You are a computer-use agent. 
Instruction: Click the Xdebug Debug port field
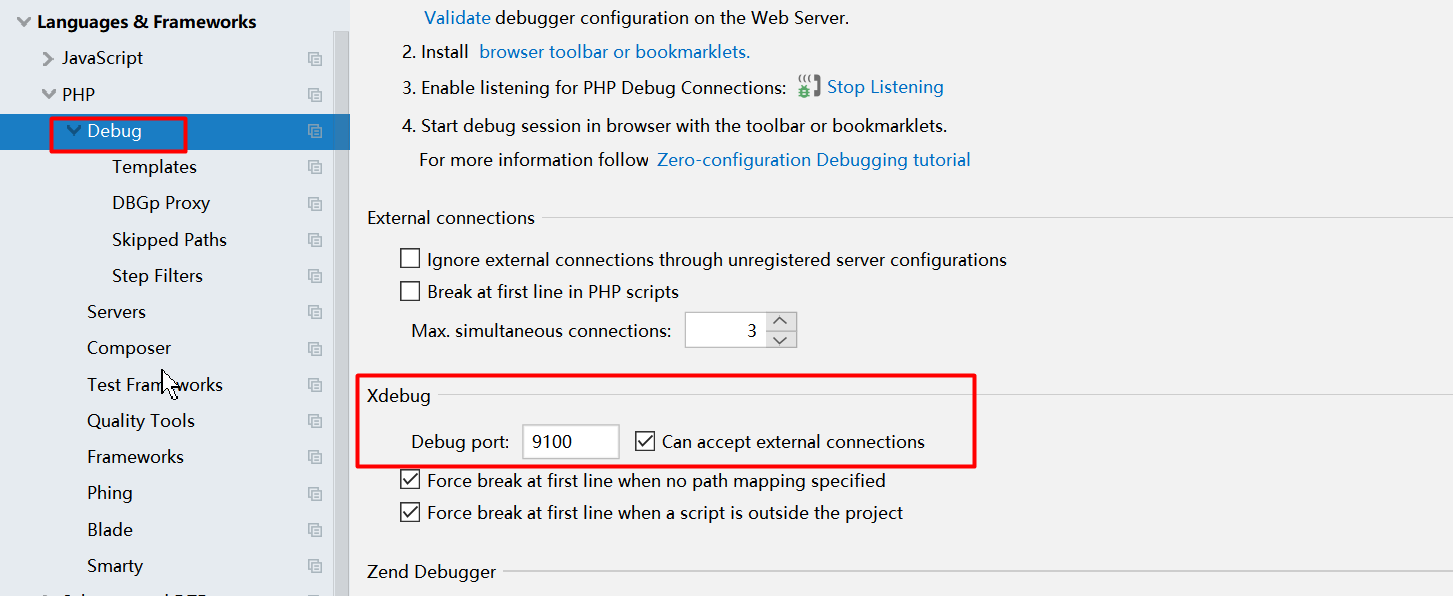[570, 442]
